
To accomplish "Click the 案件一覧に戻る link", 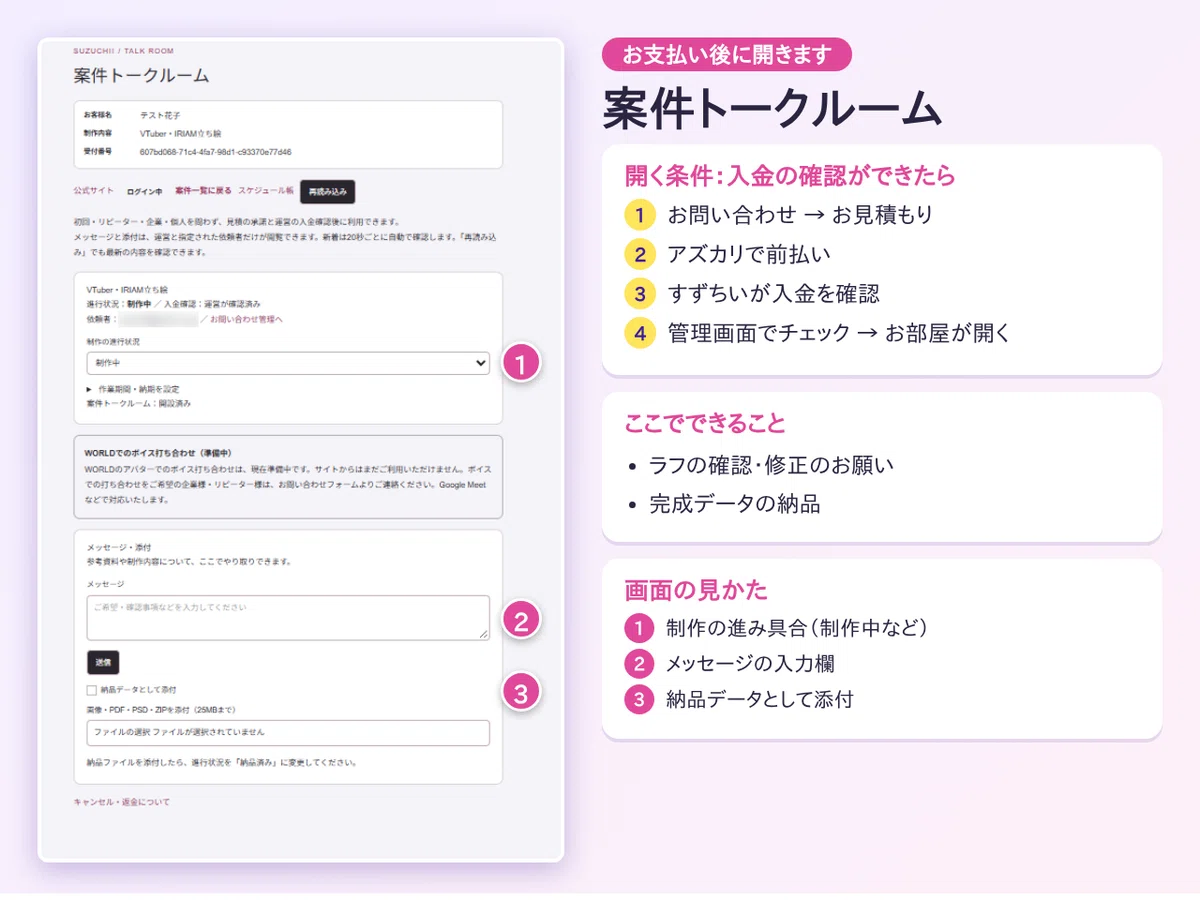I will tap(203, 190).
